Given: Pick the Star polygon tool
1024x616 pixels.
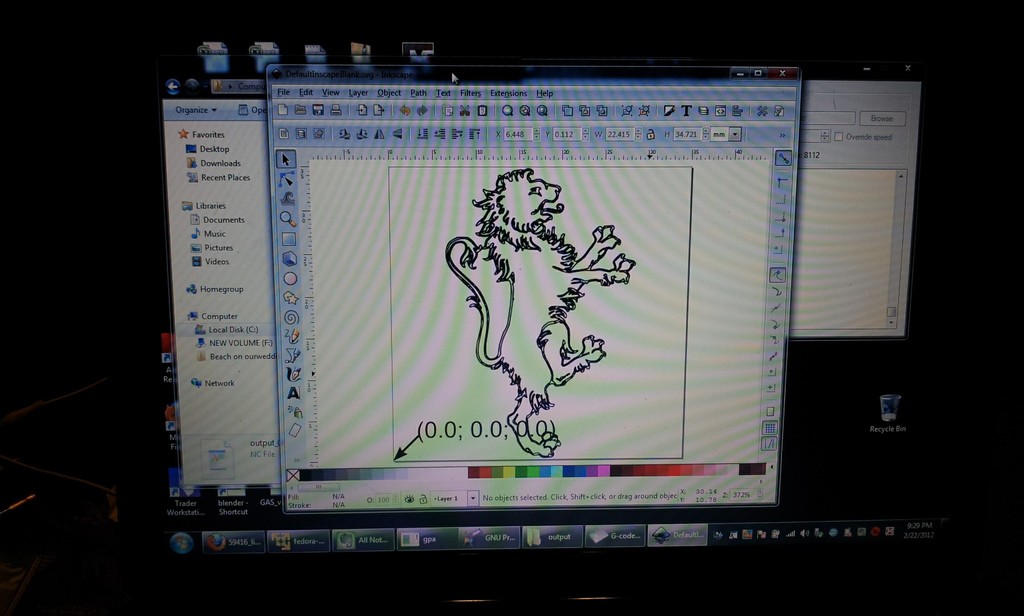Looking at the screenshot, I should pyautogui.click(x=290, y=297).
